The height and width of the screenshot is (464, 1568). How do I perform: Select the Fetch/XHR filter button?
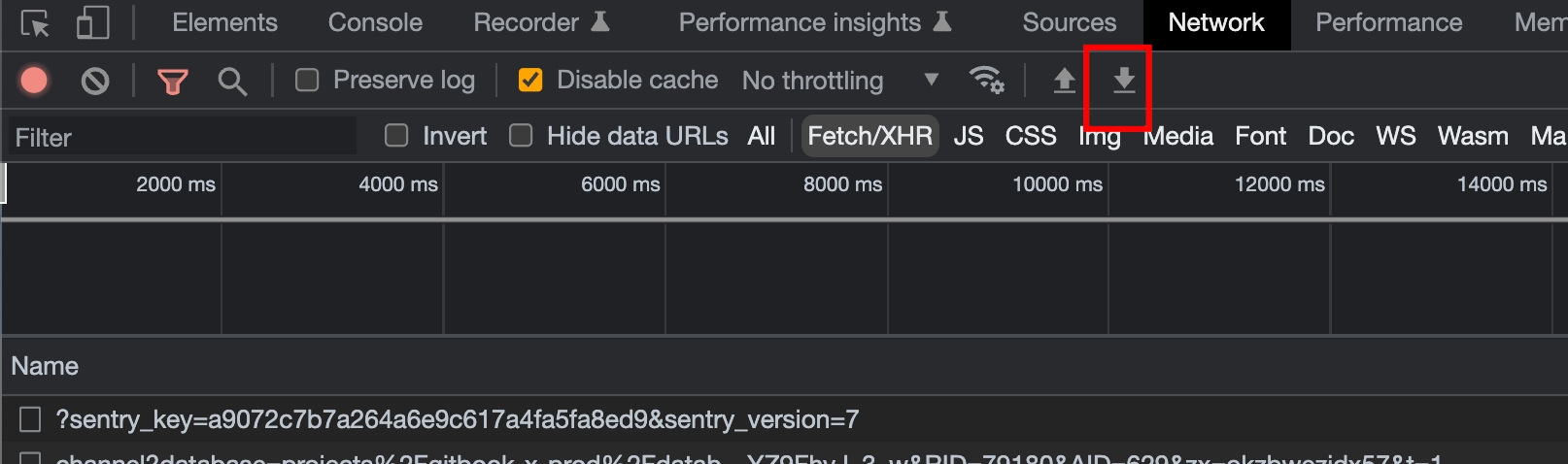pos(869,136)
